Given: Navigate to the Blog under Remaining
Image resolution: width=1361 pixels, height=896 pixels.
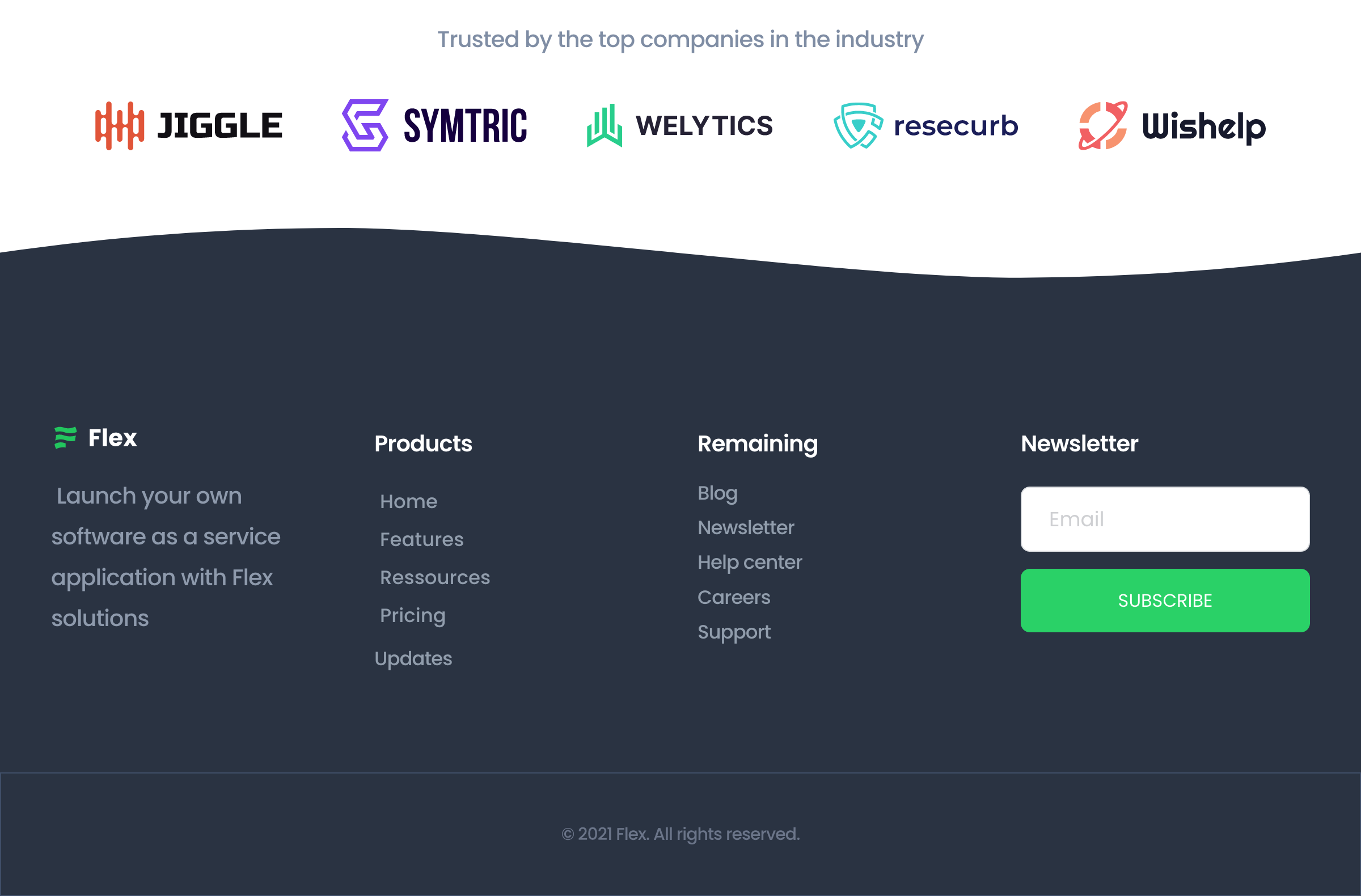Looking at the screenshot, I should pyautogui.click(x=717, y=492).
